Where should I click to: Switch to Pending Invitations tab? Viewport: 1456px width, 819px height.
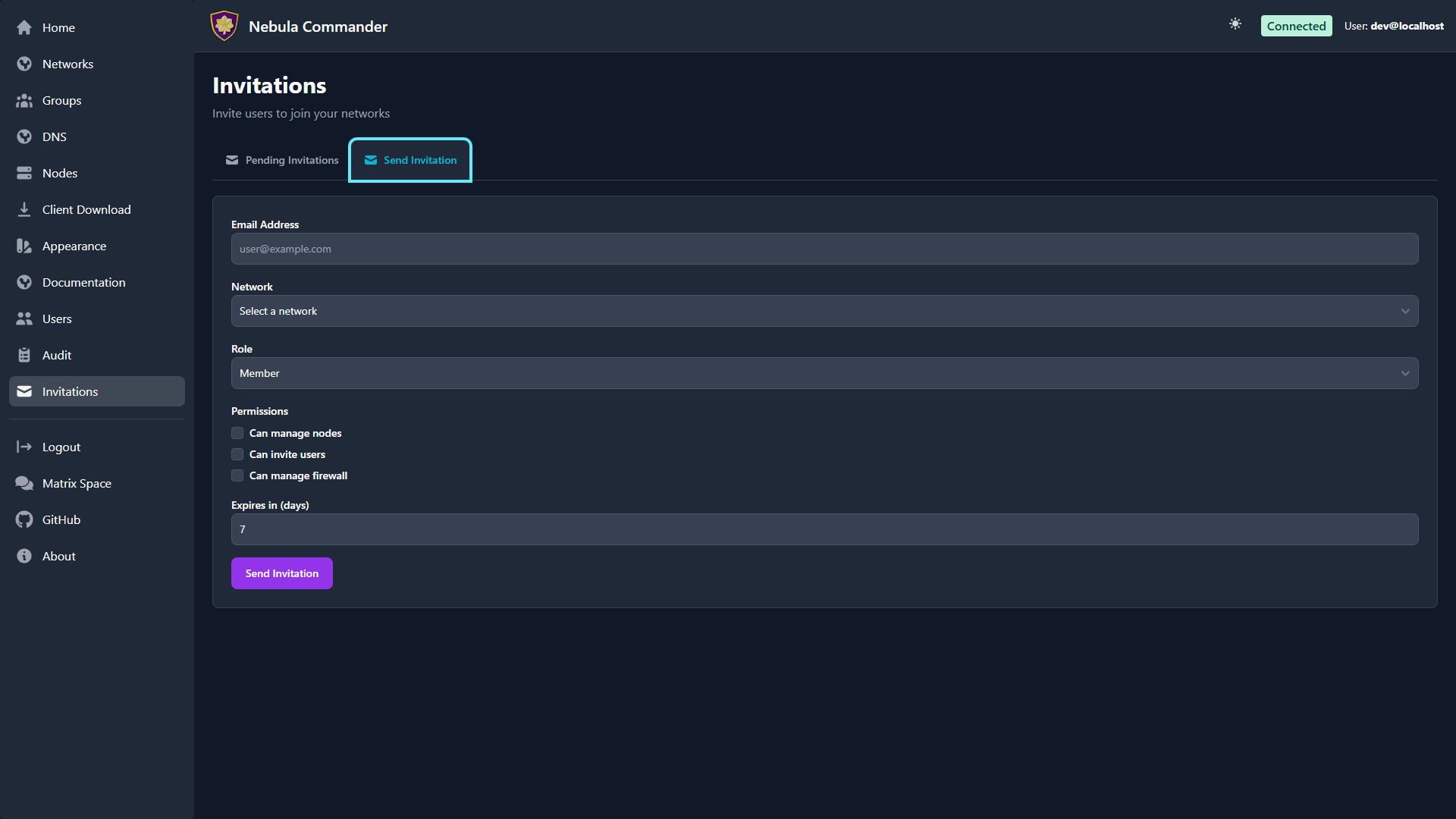coord(281,160)
